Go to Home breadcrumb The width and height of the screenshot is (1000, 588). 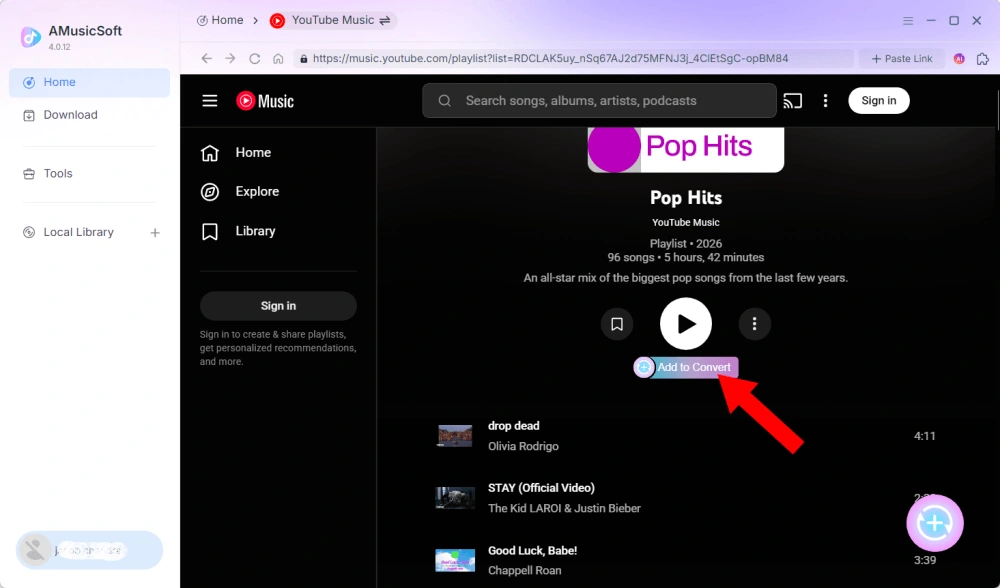(x=220, y=20)
